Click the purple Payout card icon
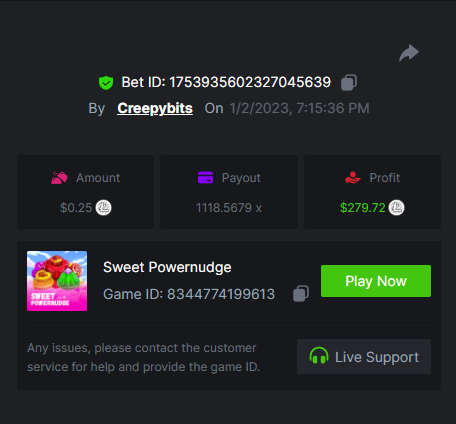Viewport: 456px width, 424px height. pyautogui.click(x=205, y=177)
